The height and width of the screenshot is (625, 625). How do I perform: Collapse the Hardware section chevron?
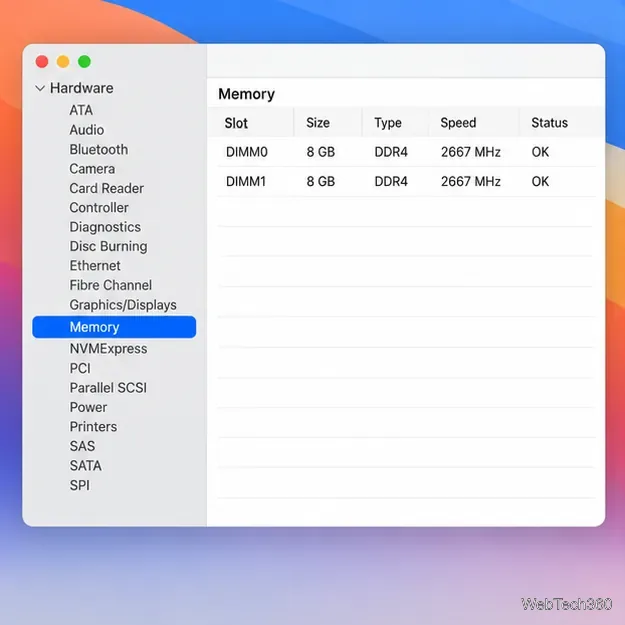coord(40,88)
